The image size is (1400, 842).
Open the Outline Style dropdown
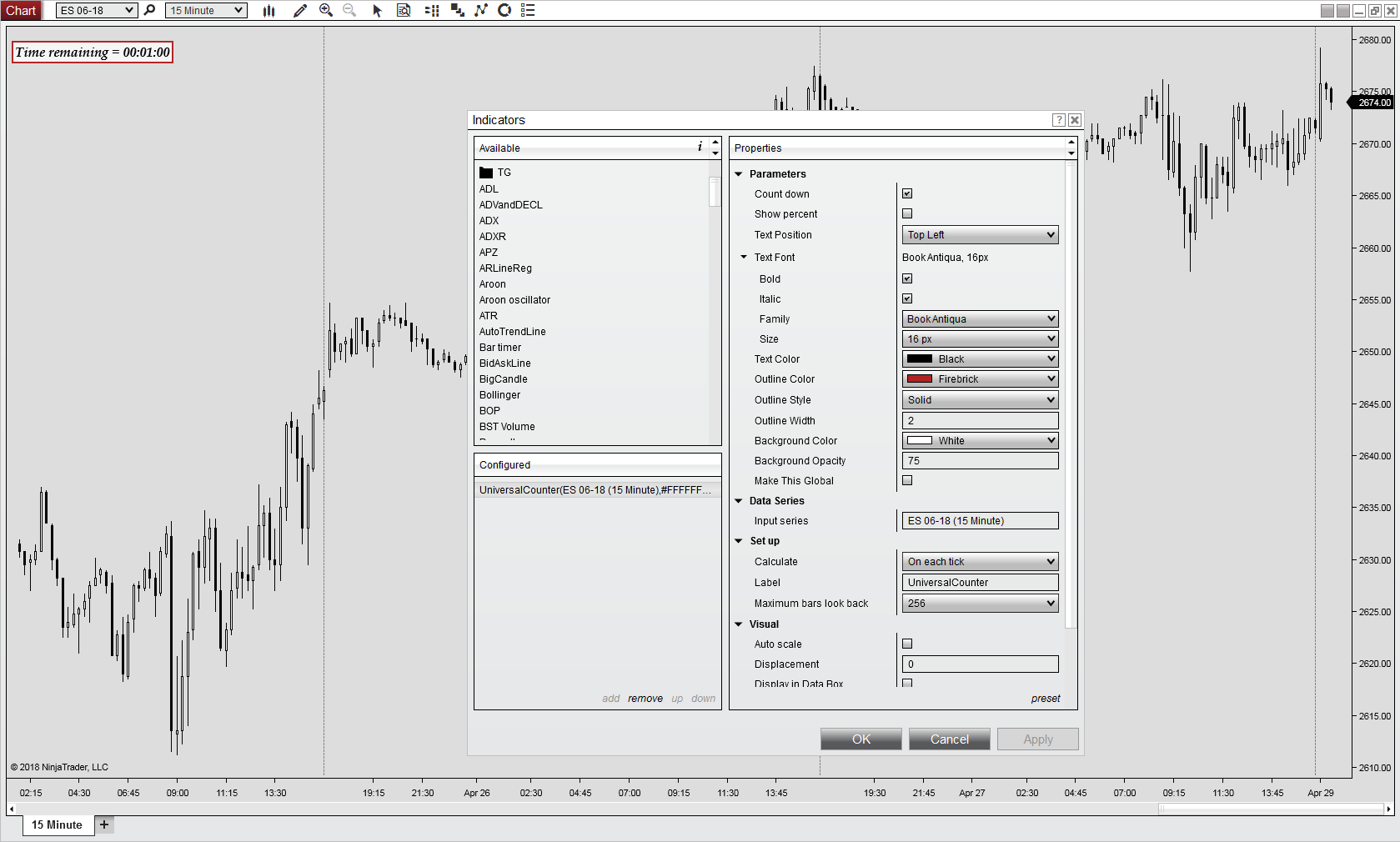981,400
